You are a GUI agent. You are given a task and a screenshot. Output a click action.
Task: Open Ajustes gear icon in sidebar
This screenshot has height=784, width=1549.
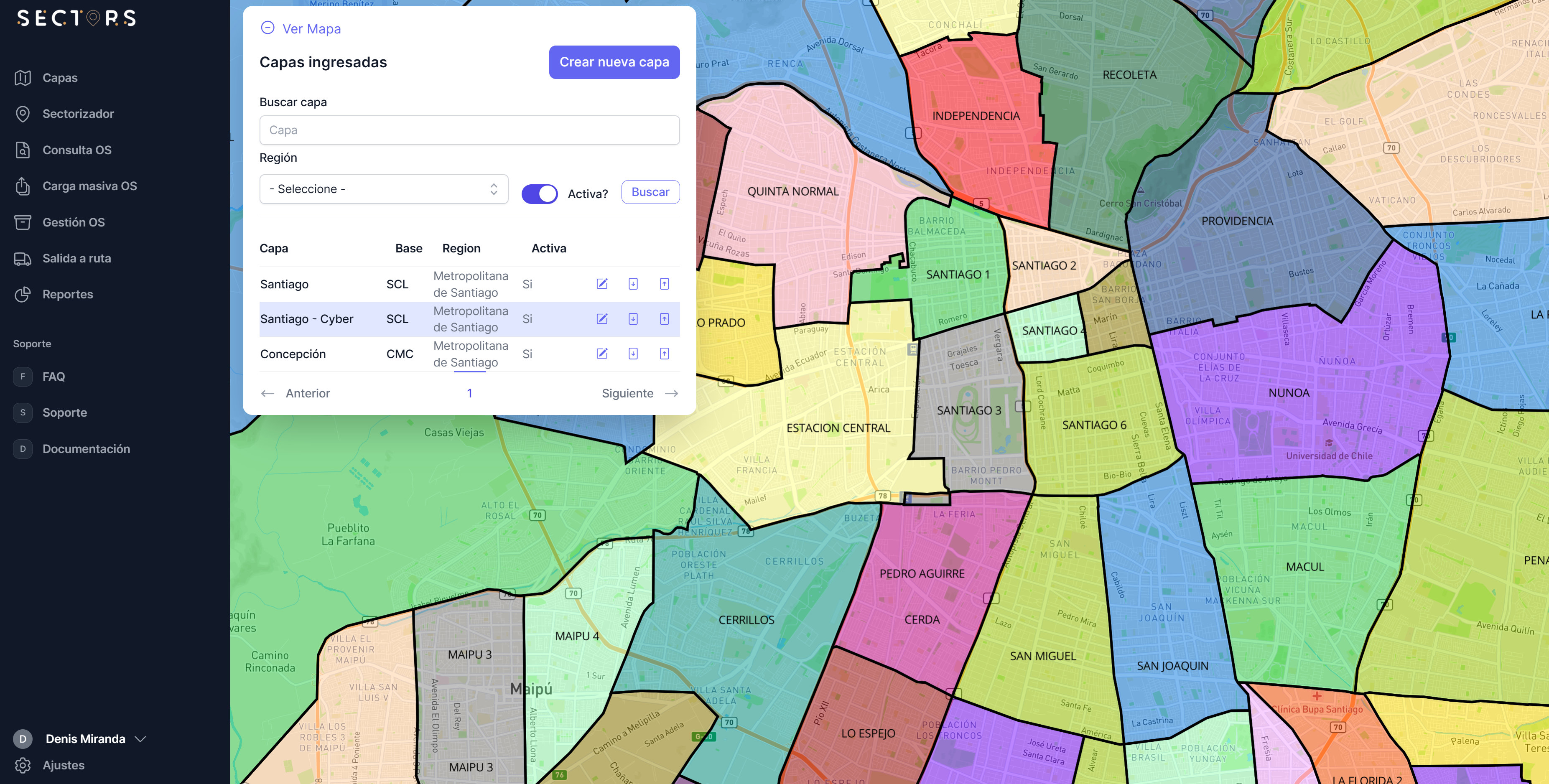pyautogui.click(x=23, y=765)
